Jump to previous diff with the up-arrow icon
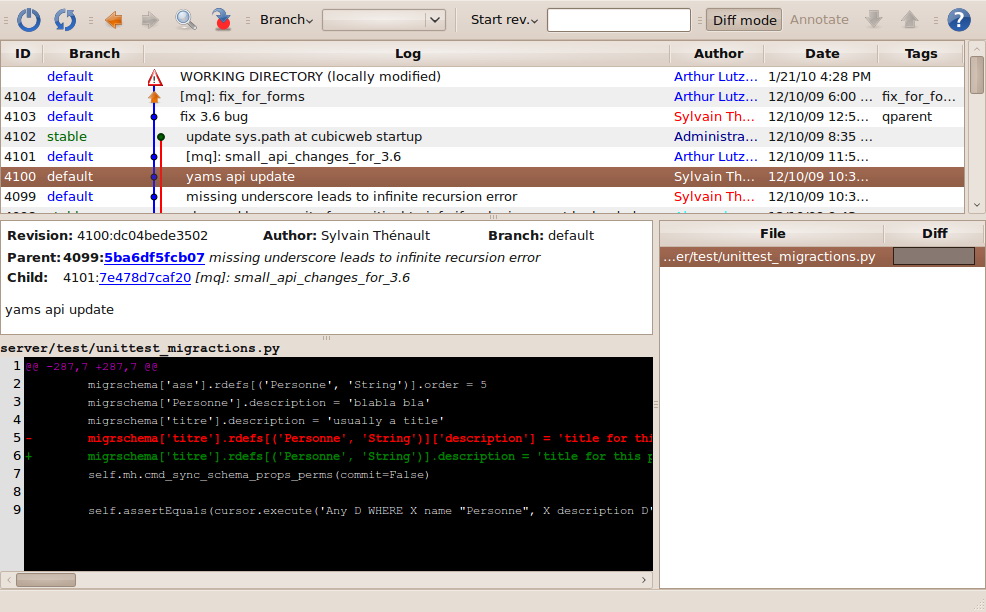This screenshot has height=612, width=986. pyautogui.click(x=909, y=19)
